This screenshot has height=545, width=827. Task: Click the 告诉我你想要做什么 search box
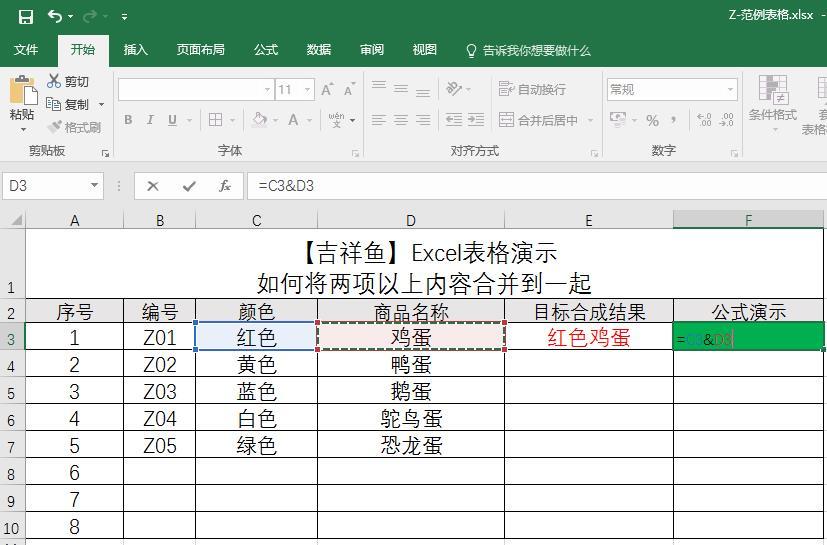click(x=529, y=51)
